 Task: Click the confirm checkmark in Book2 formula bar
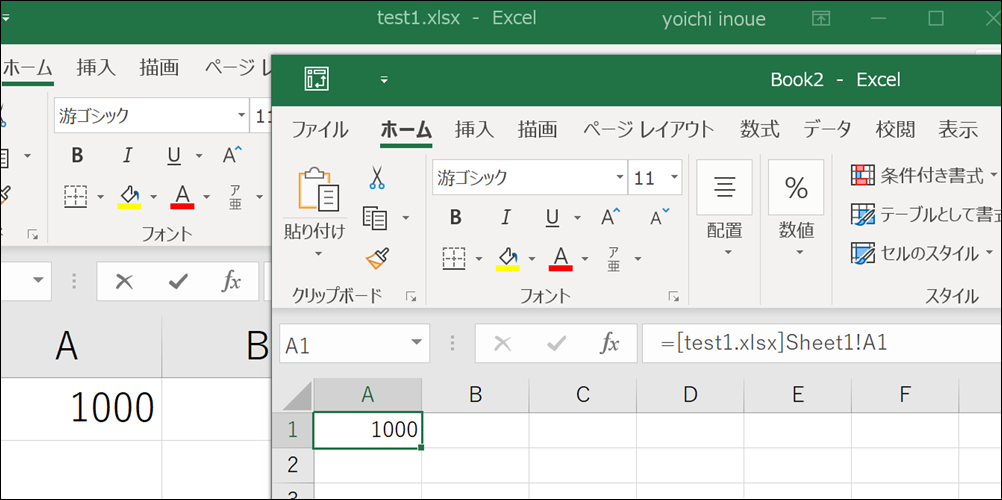(557, 343)
